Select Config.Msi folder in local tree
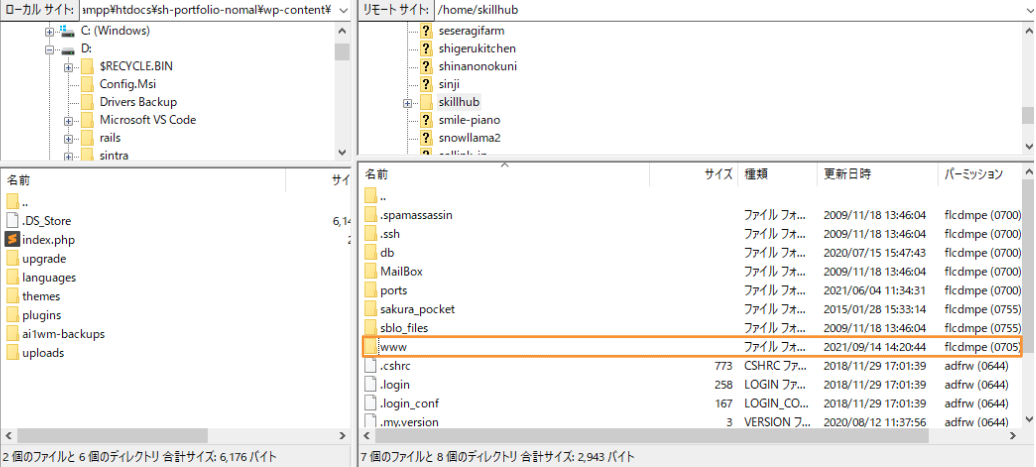 [x=128, y=84]
